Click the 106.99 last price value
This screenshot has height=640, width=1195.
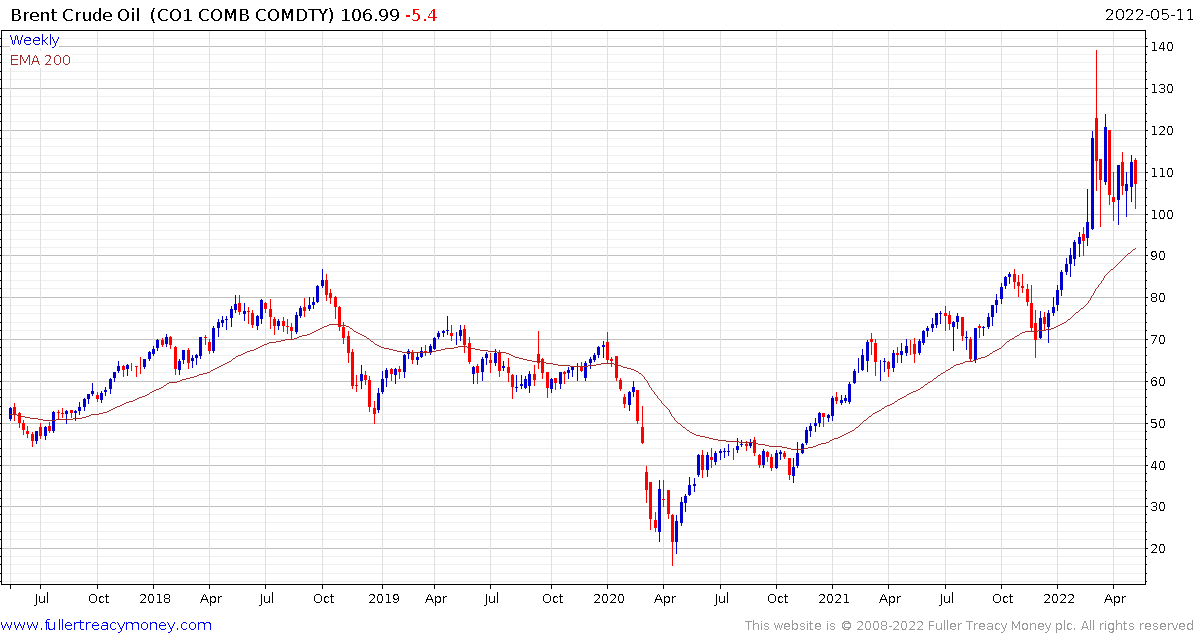point(370,15)
